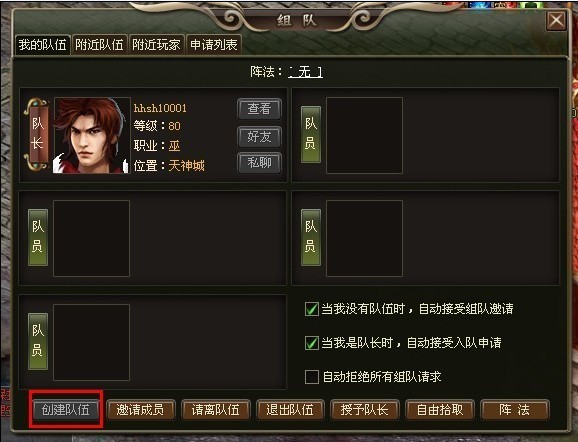Screen dimensions: 578x442
Task: Click the 邀请成员 button
Action: click(x=140, y=410)
